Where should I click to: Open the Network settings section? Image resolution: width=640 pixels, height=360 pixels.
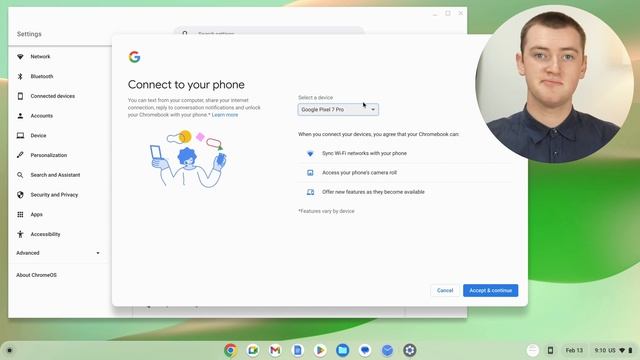pos(40,57)
